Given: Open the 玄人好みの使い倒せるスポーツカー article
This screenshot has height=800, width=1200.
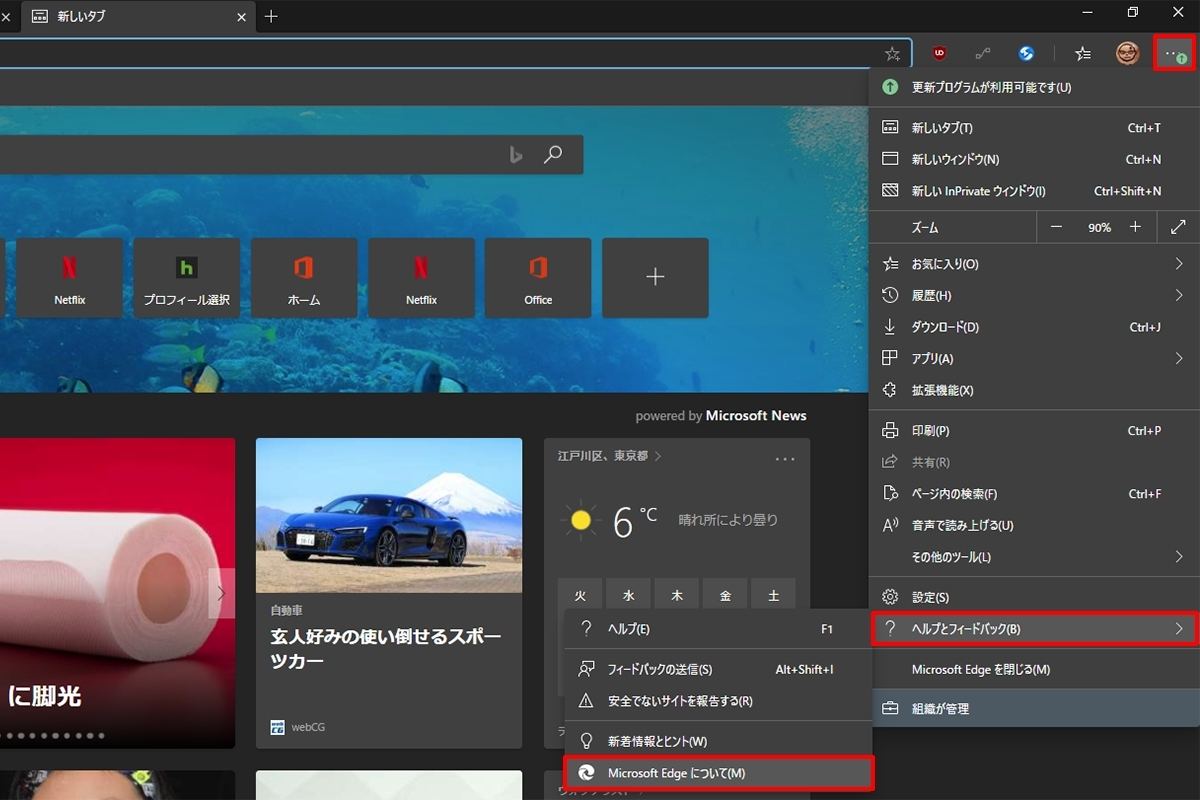Looking at the screenshot, I should [x=386, y=649].
